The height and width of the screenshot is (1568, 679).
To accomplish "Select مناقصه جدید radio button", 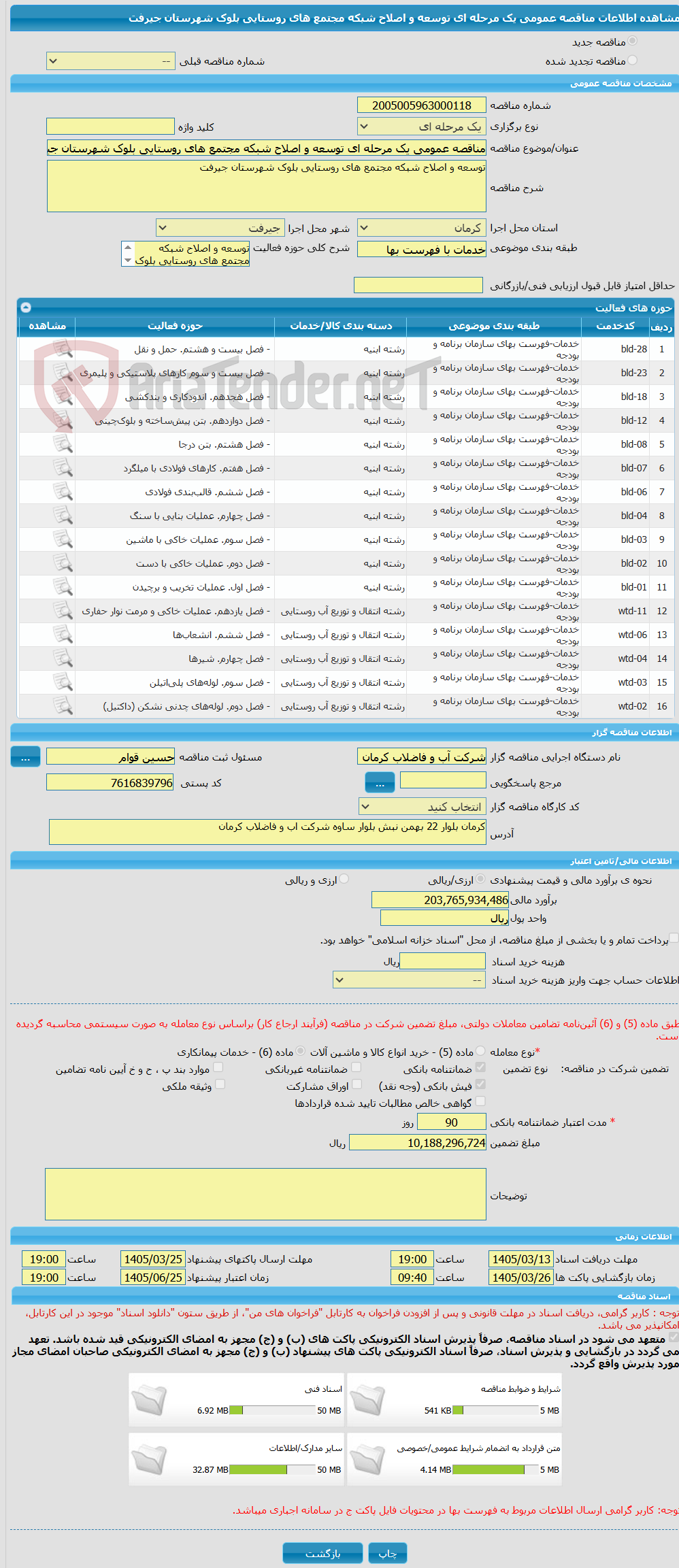I will tap(633, 41).
